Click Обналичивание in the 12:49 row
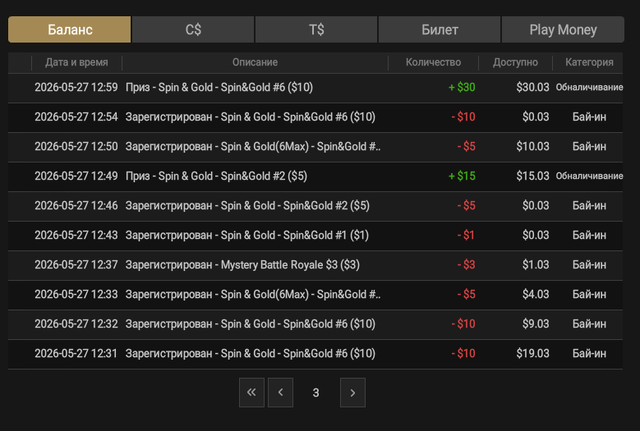The height and width of the screenshot is (431, 640). (589, 176)
